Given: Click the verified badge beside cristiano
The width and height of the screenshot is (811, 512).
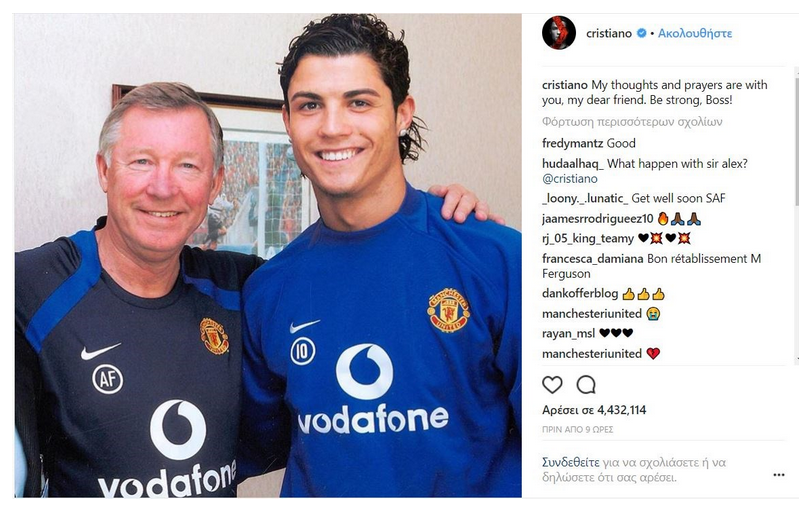Looking at the screenshot, I should point(641,33).
